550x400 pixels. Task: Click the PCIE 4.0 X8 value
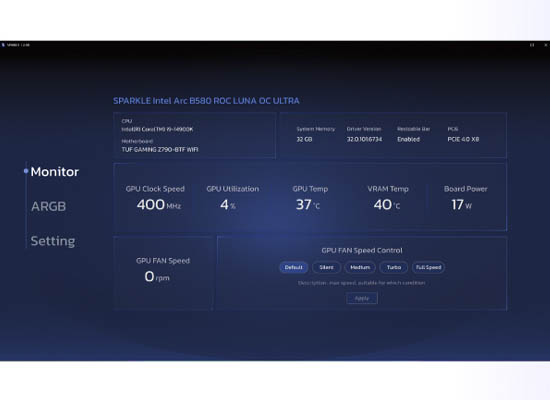463,139
